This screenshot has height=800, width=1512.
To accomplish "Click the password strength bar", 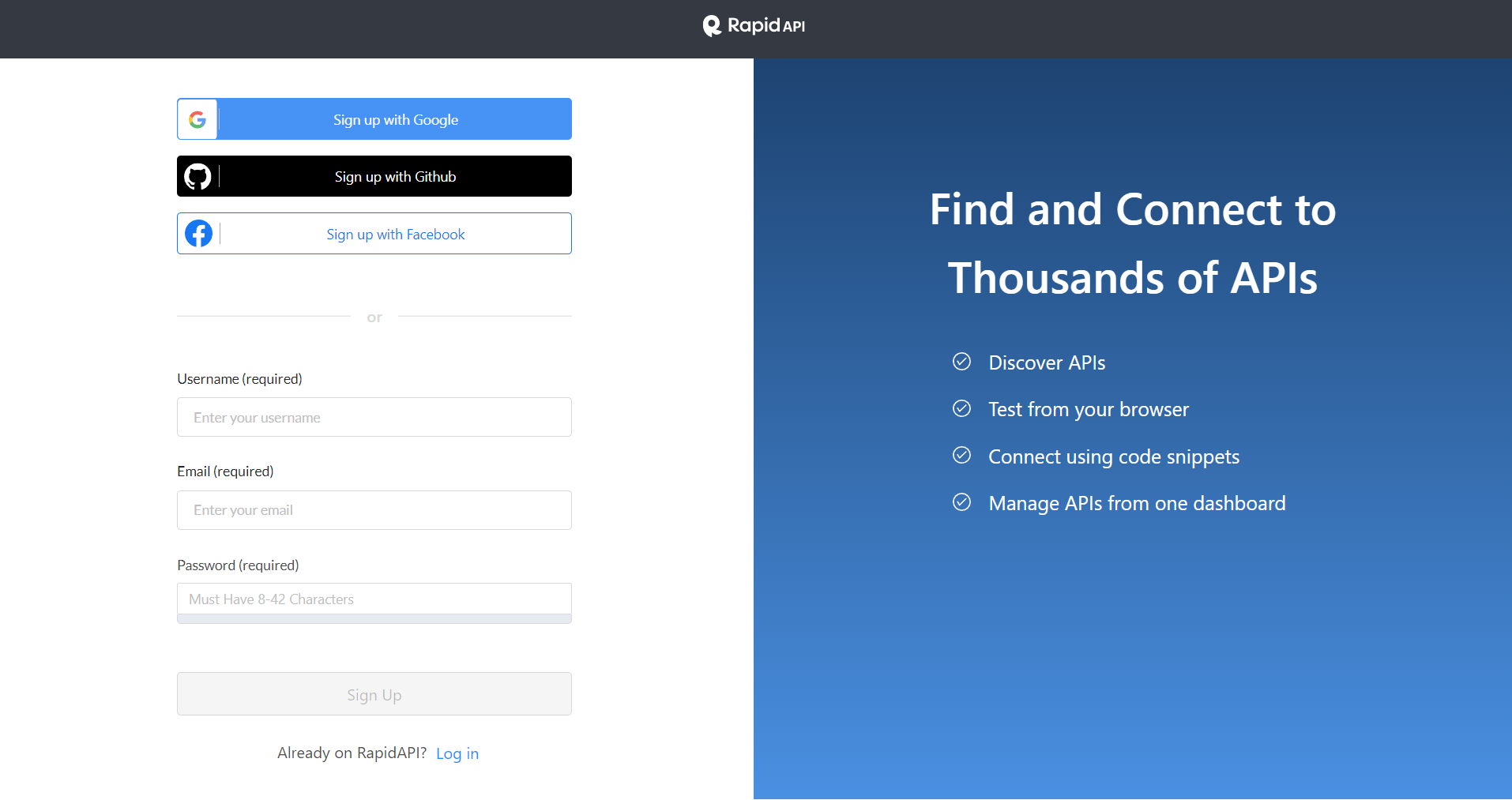I will [x=374, y=619].
